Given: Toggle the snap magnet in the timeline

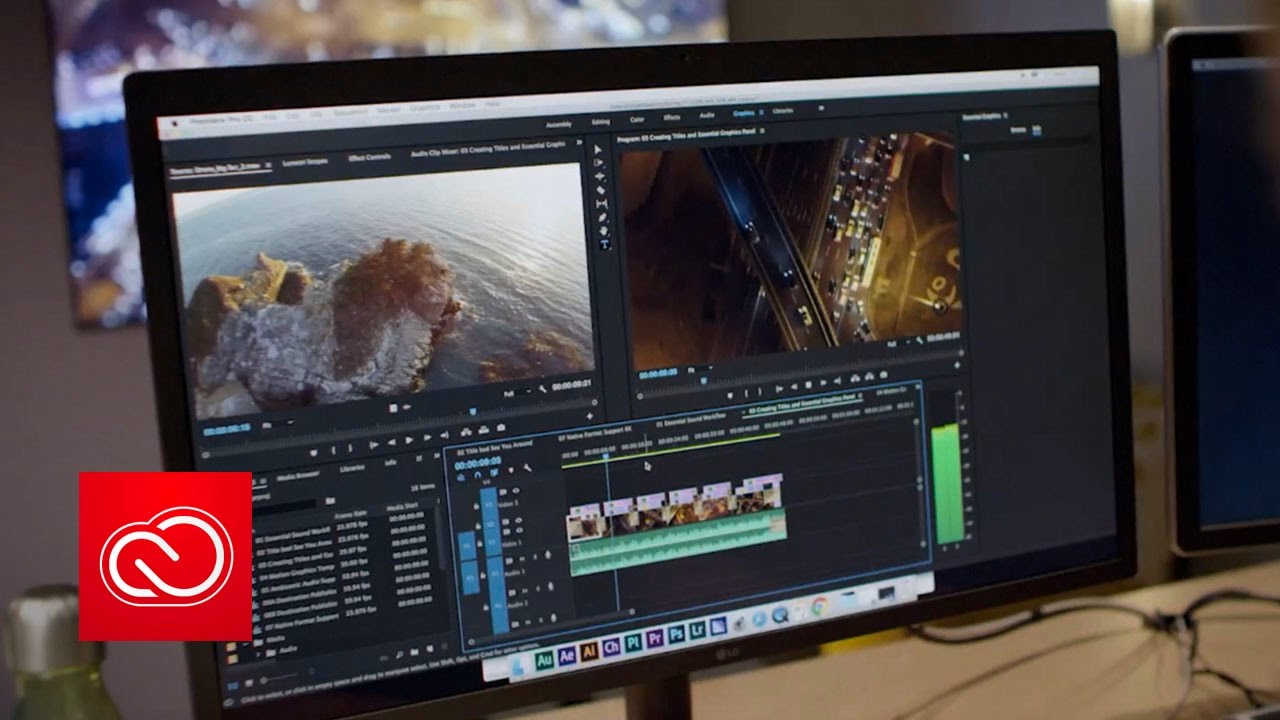Looking at the screenshot, I should click(x=477, y=475).
